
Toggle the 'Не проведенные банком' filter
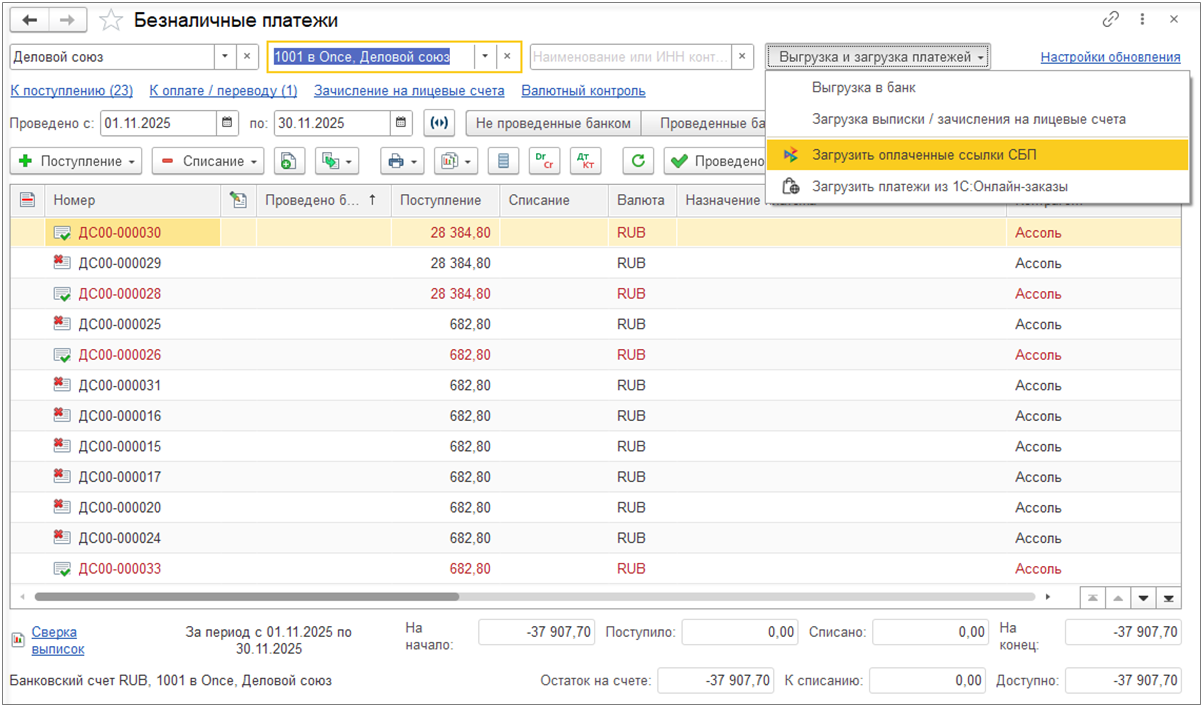(x=553, y=123)
